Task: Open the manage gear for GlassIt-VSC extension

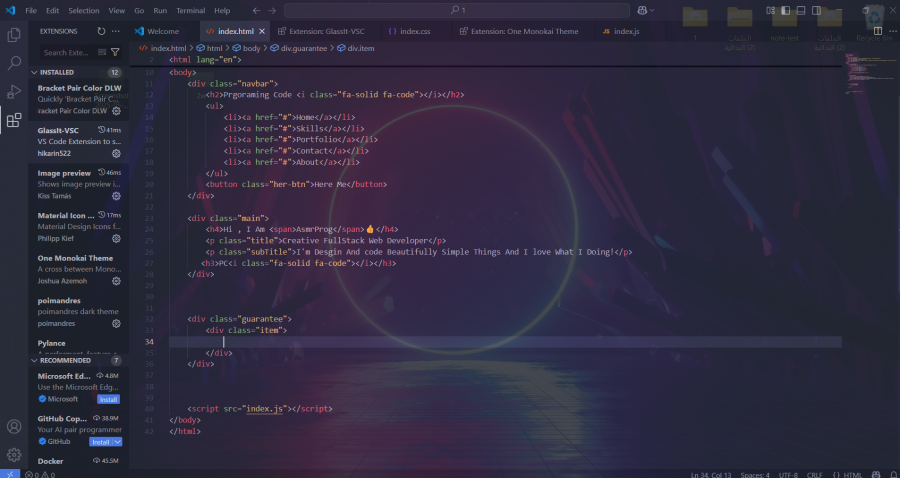Action: (x=116, y=154)
